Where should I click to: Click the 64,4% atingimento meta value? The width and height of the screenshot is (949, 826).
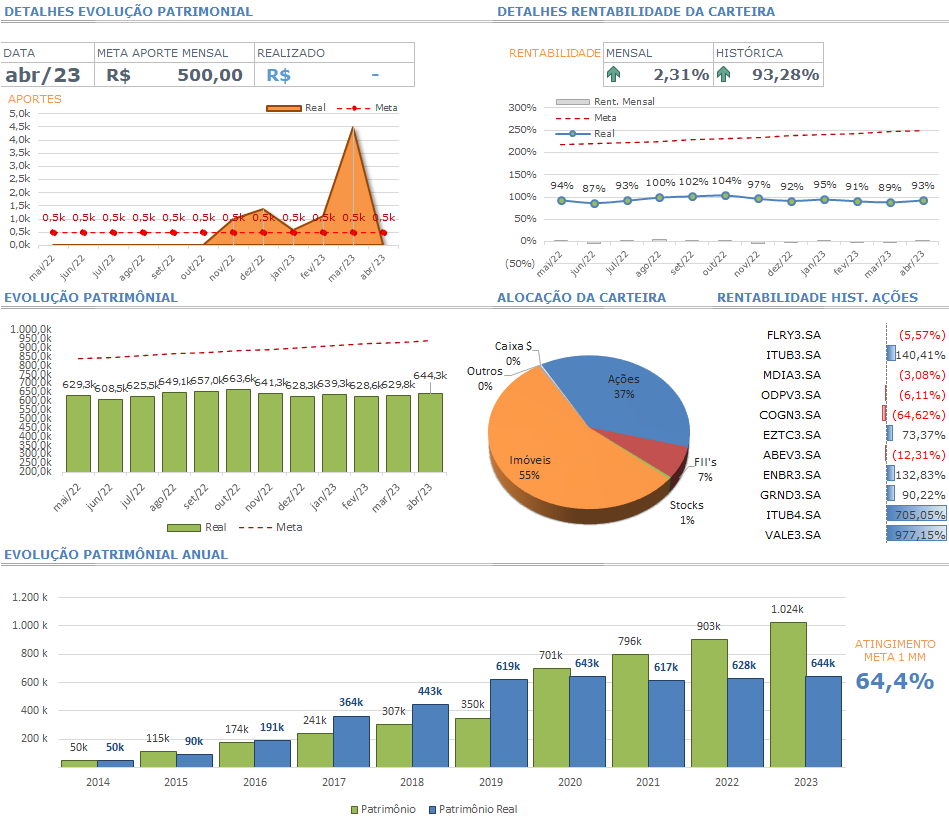coord(895,681)
